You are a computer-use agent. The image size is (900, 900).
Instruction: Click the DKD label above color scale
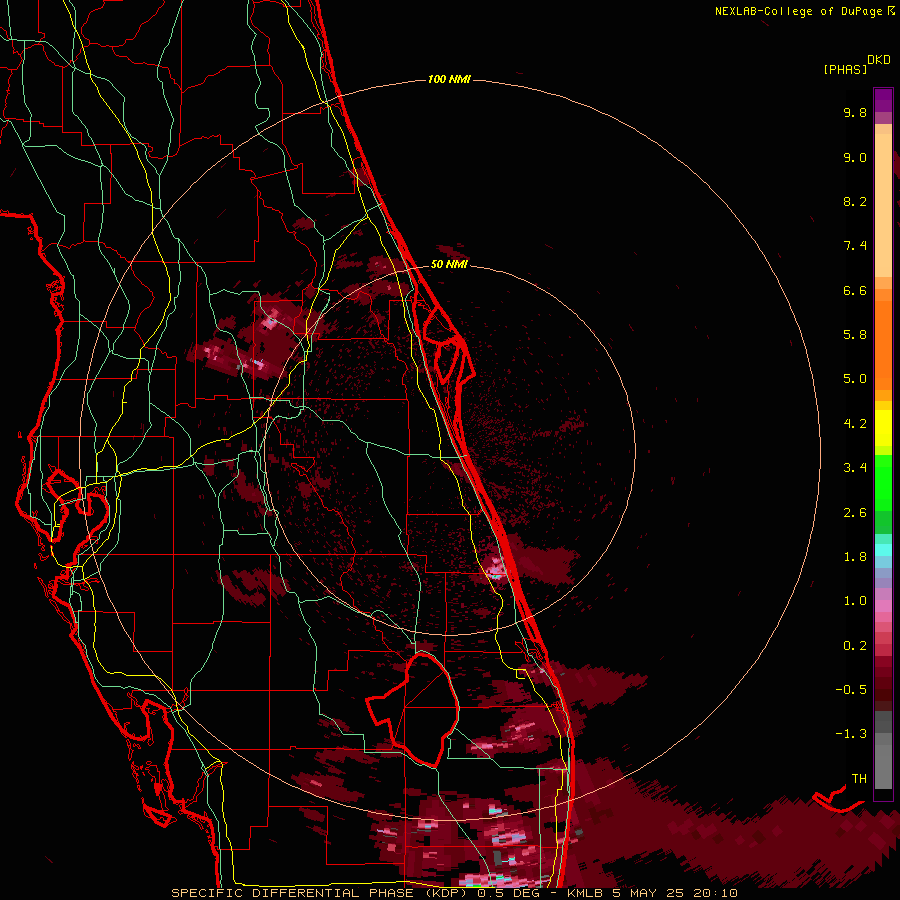point(879,60)
